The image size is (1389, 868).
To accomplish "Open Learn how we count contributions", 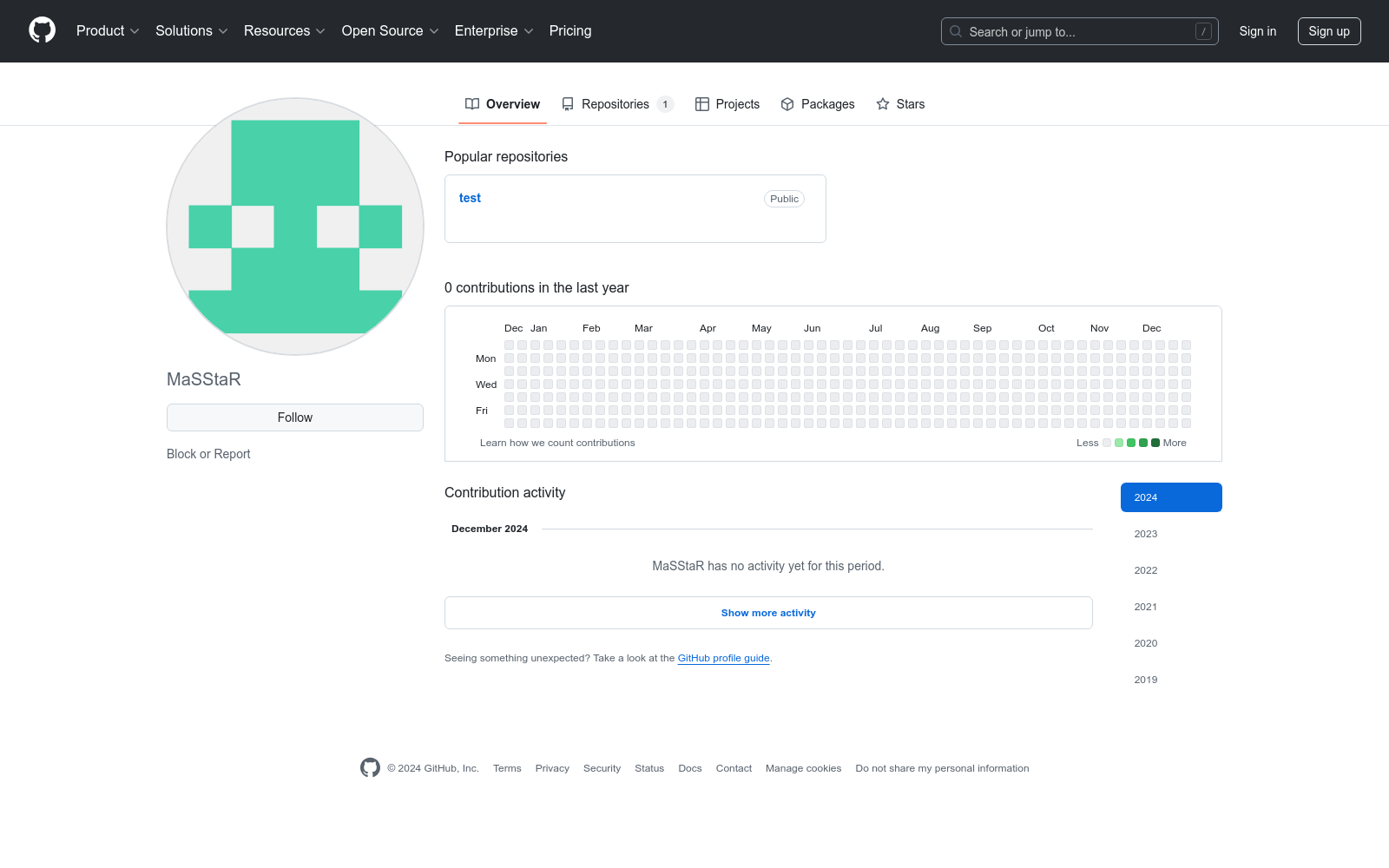I will tap(557, 443).
